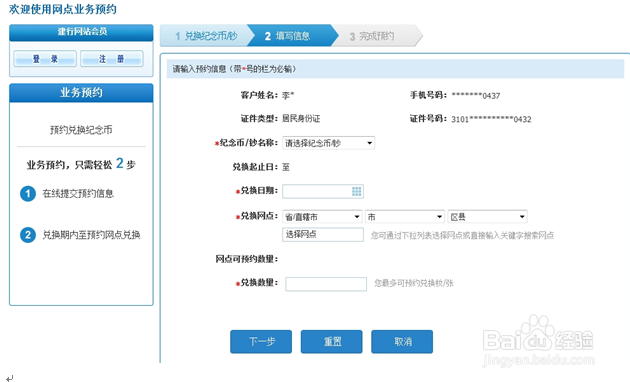Click the 建行网站会员 header
This screenshot has width=630, height=382.
[x=82, y=32]
